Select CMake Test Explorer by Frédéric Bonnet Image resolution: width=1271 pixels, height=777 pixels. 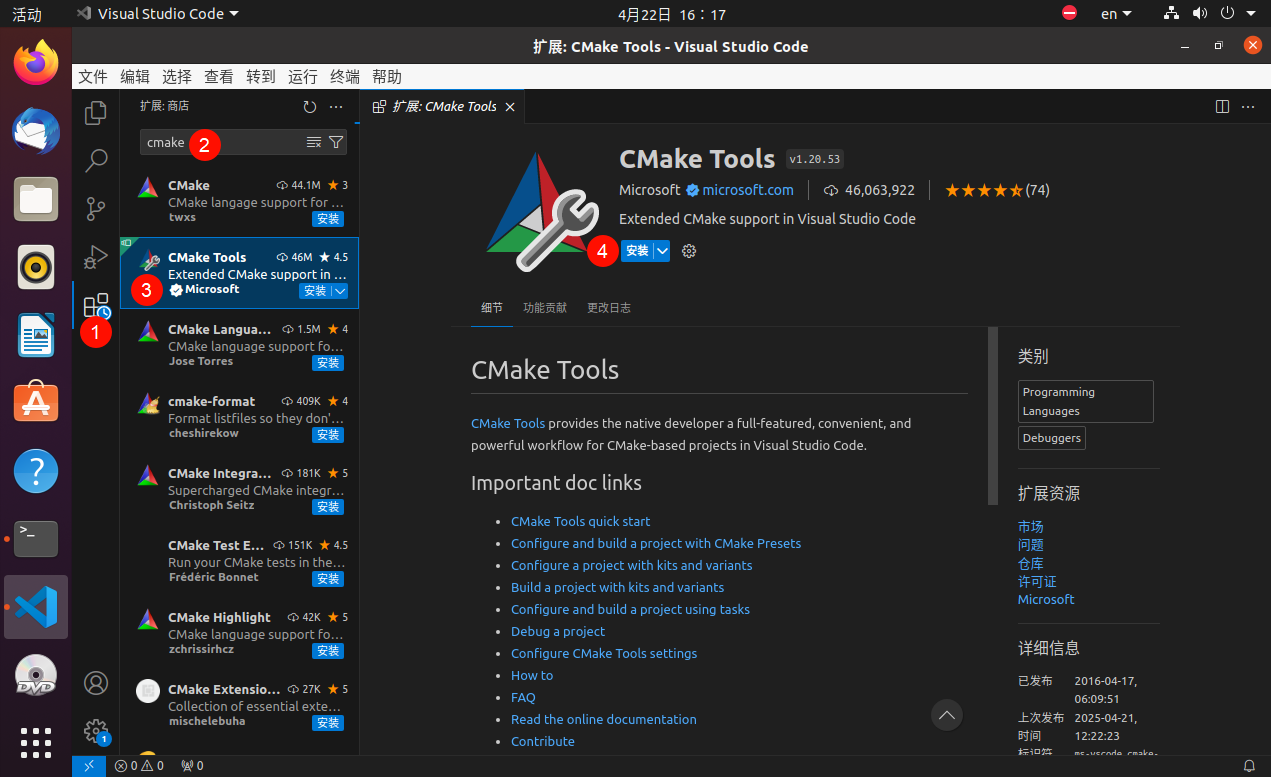click(x=239, y=561)
